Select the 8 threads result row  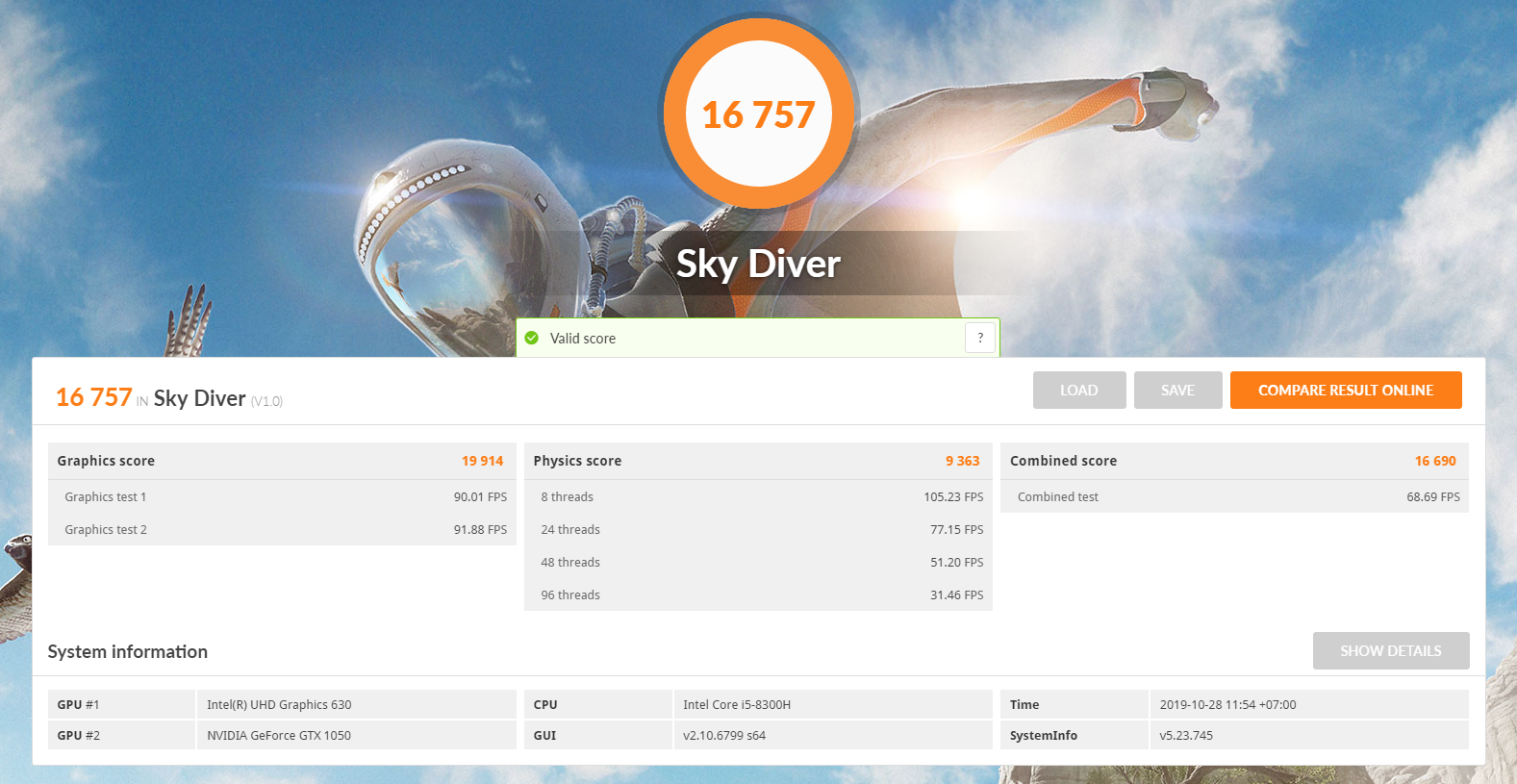[x=757, y=497]
